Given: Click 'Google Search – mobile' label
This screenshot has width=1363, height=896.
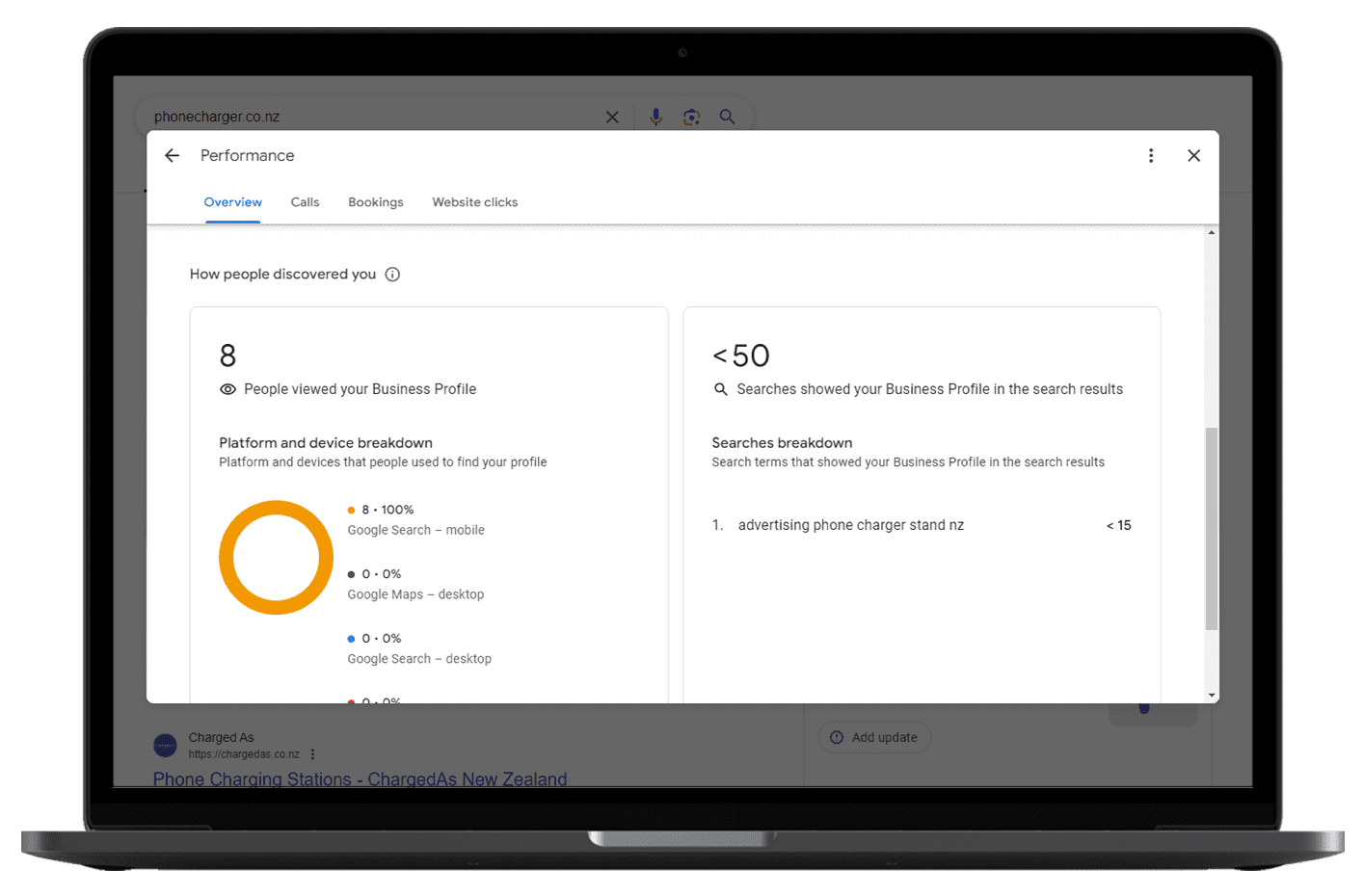Looking at the screenshot, I should click(415, 530).
